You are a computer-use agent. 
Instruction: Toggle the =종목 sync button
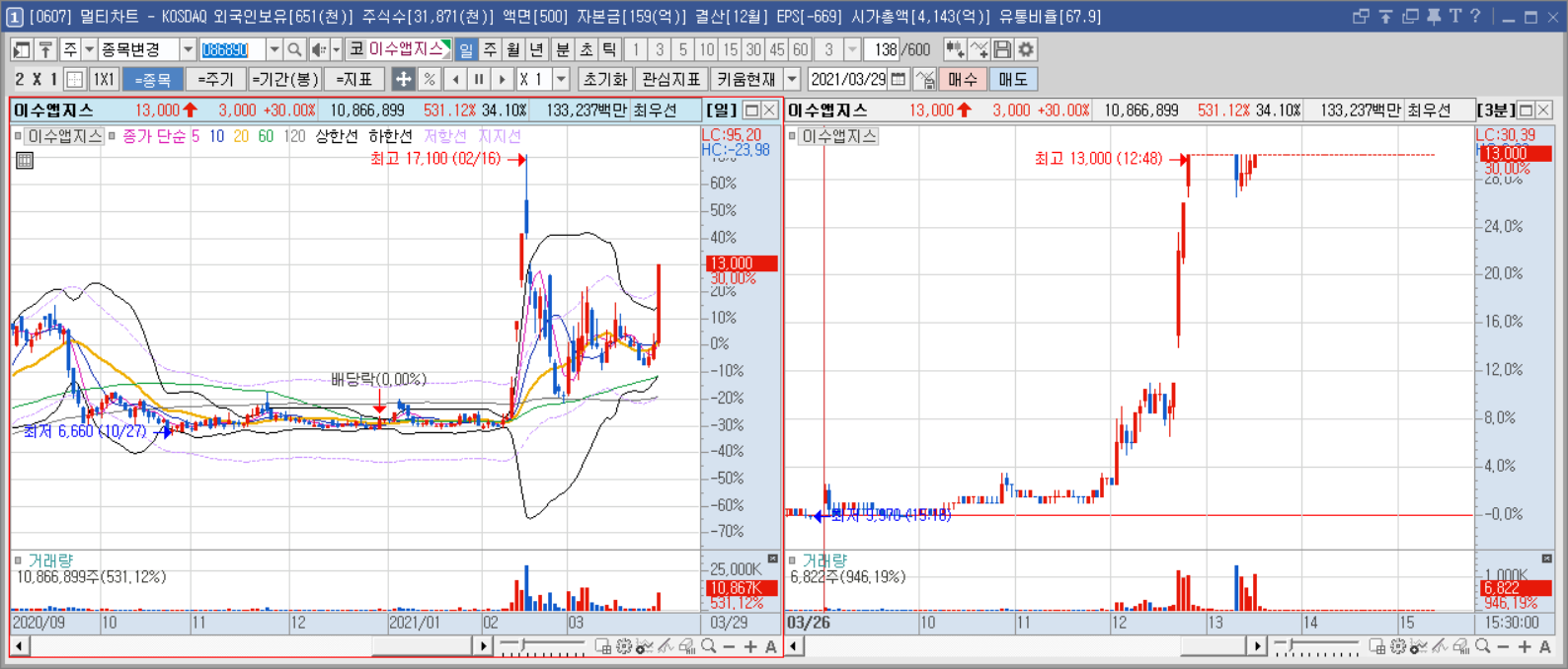pyautogui.click(x=153, y=79)
